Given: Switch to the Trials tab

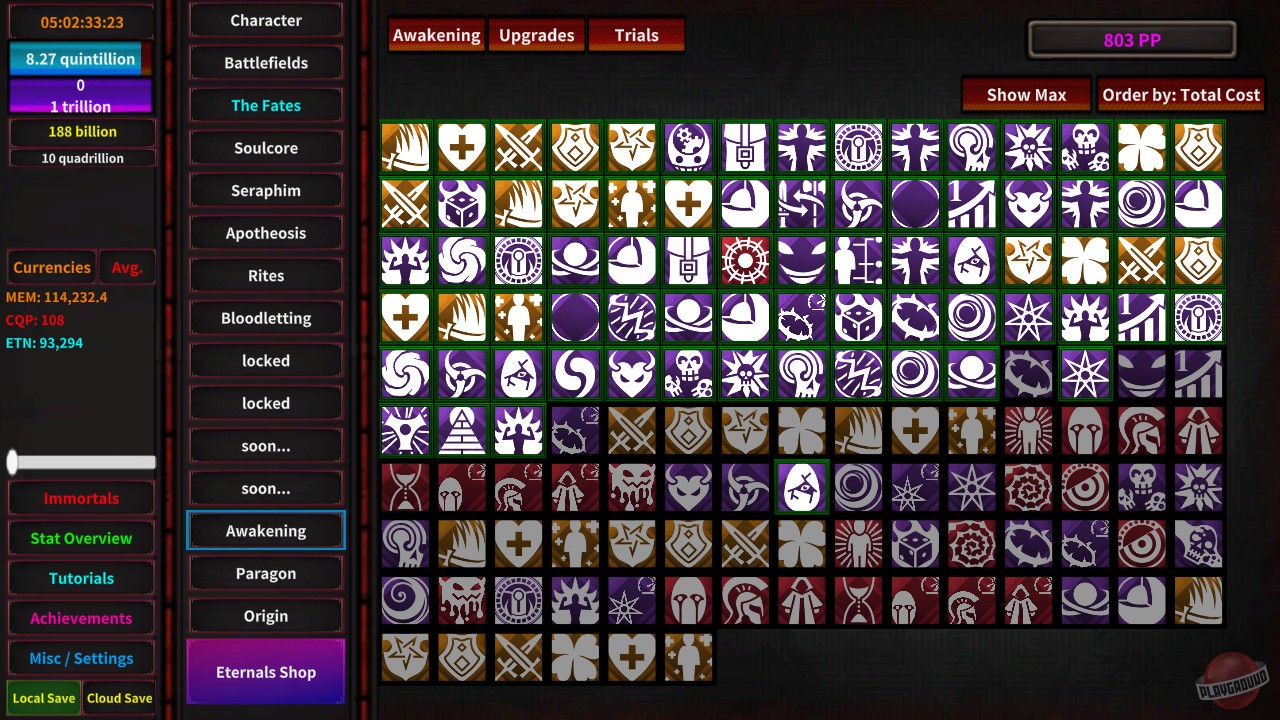Looking at the screenshot, I should (x=637, y=35).
